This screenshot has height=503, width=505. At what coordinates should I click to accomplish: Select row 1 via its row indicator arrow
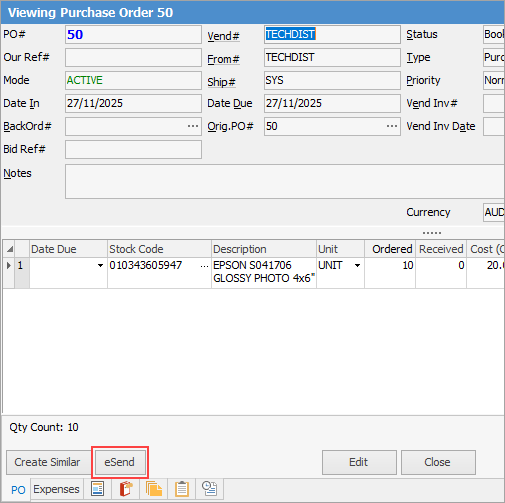tap(9, 266)
